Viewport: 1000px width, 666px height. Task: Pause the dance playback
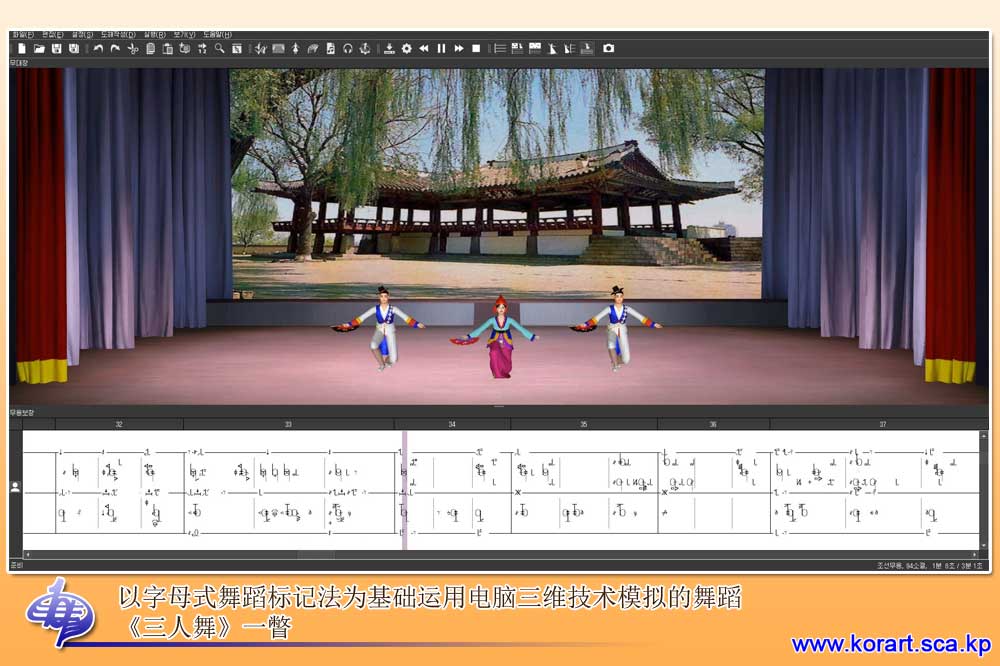click(x=441, y=48)
